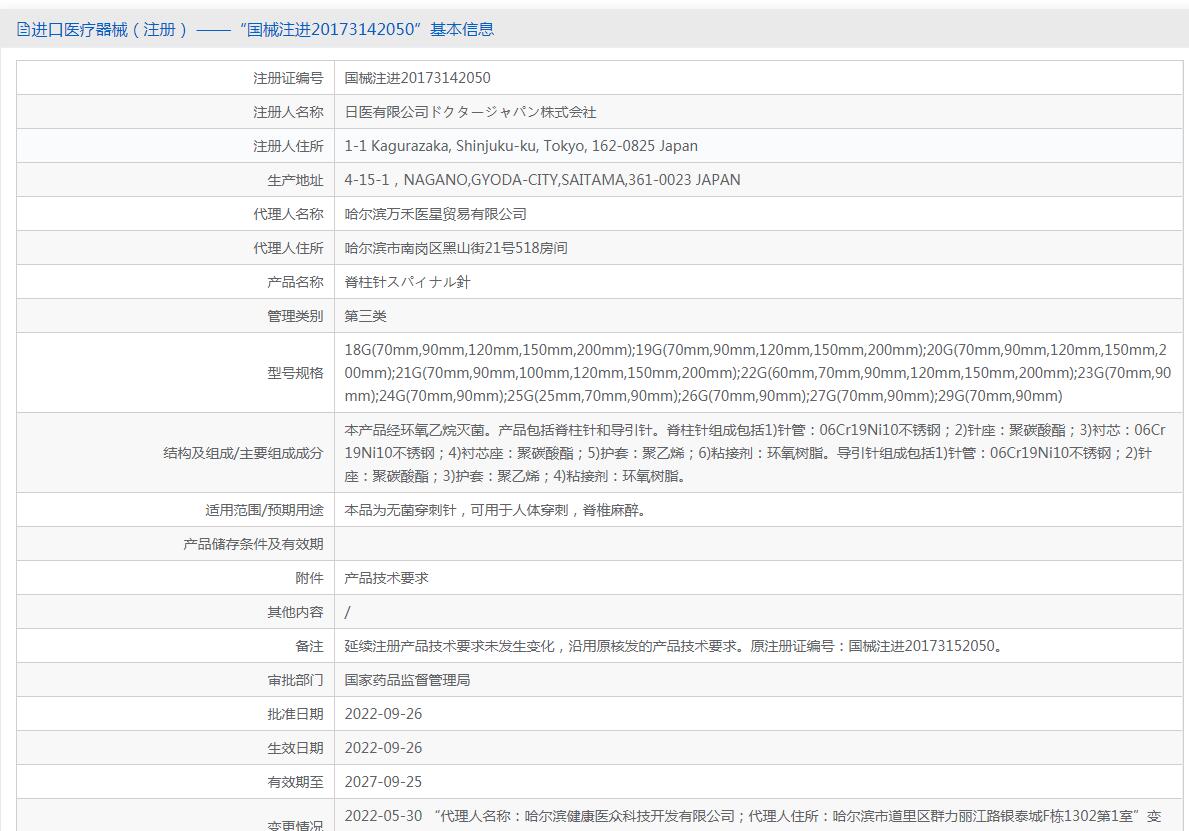1189x831 pixels.
Task: Select the remark text starting 延续注册产品技术要求
Action: pos(674,647)
